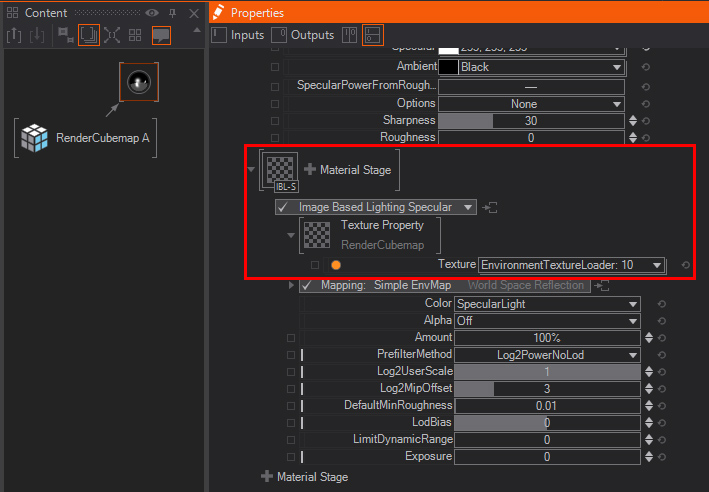Reset the Sharpness value
Screen dimensions: 709x492
tap(646, 121)
